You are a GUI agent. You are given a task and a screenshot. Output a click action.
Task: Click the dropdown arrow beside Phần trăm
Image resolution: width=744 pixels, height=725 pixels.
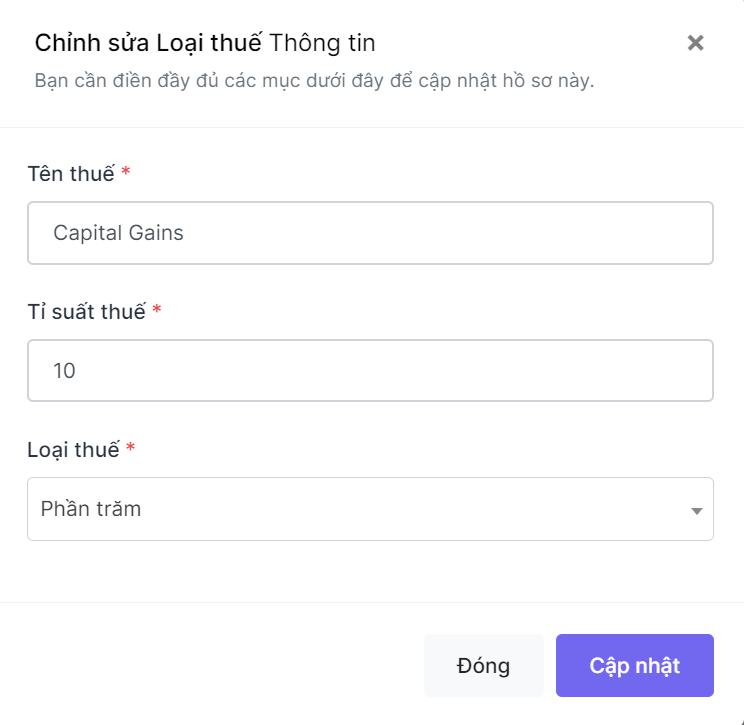(x=696, y=511)
